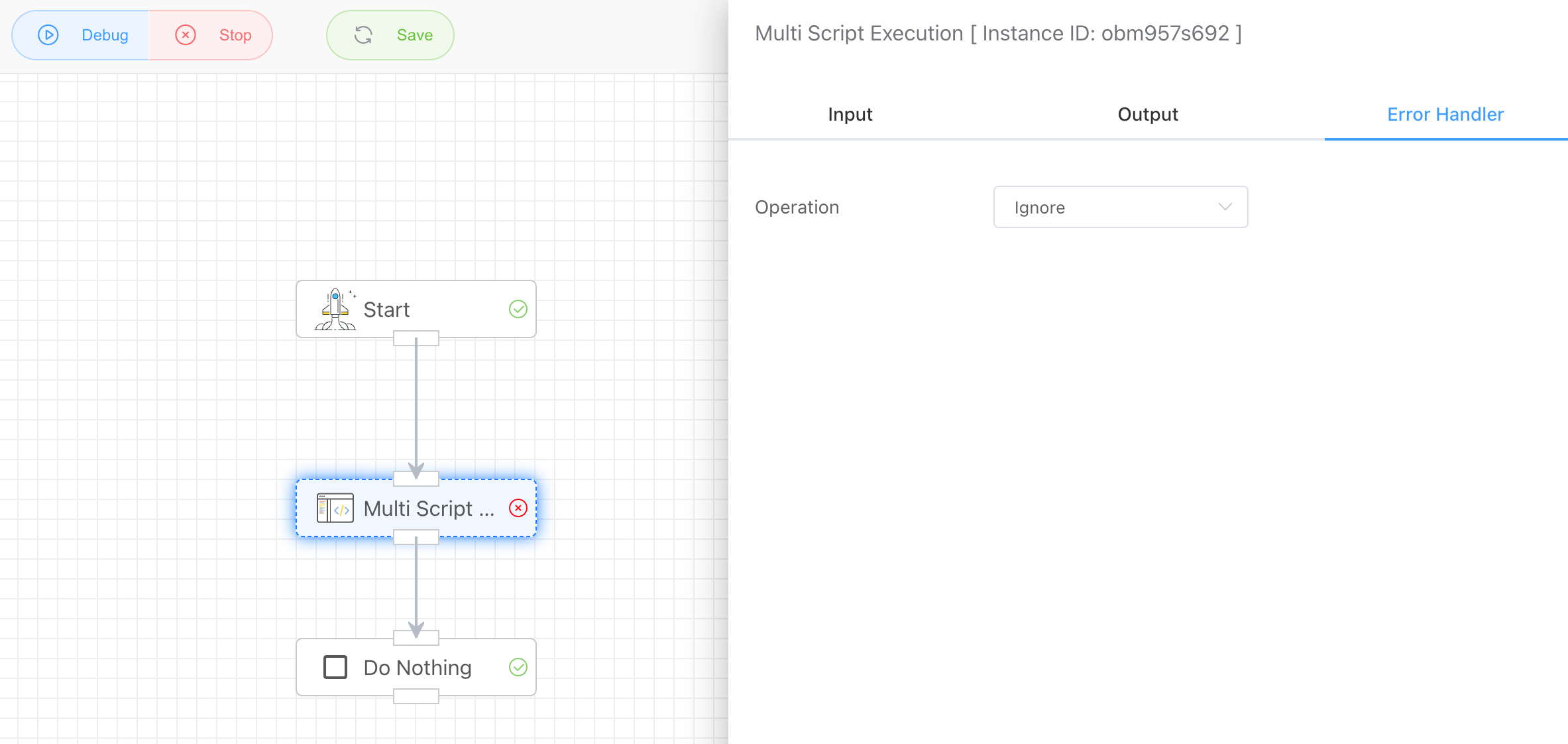Open the Operation dropdown showing Ignore
Screen dimensions: 1568x744
point(1119,208)
